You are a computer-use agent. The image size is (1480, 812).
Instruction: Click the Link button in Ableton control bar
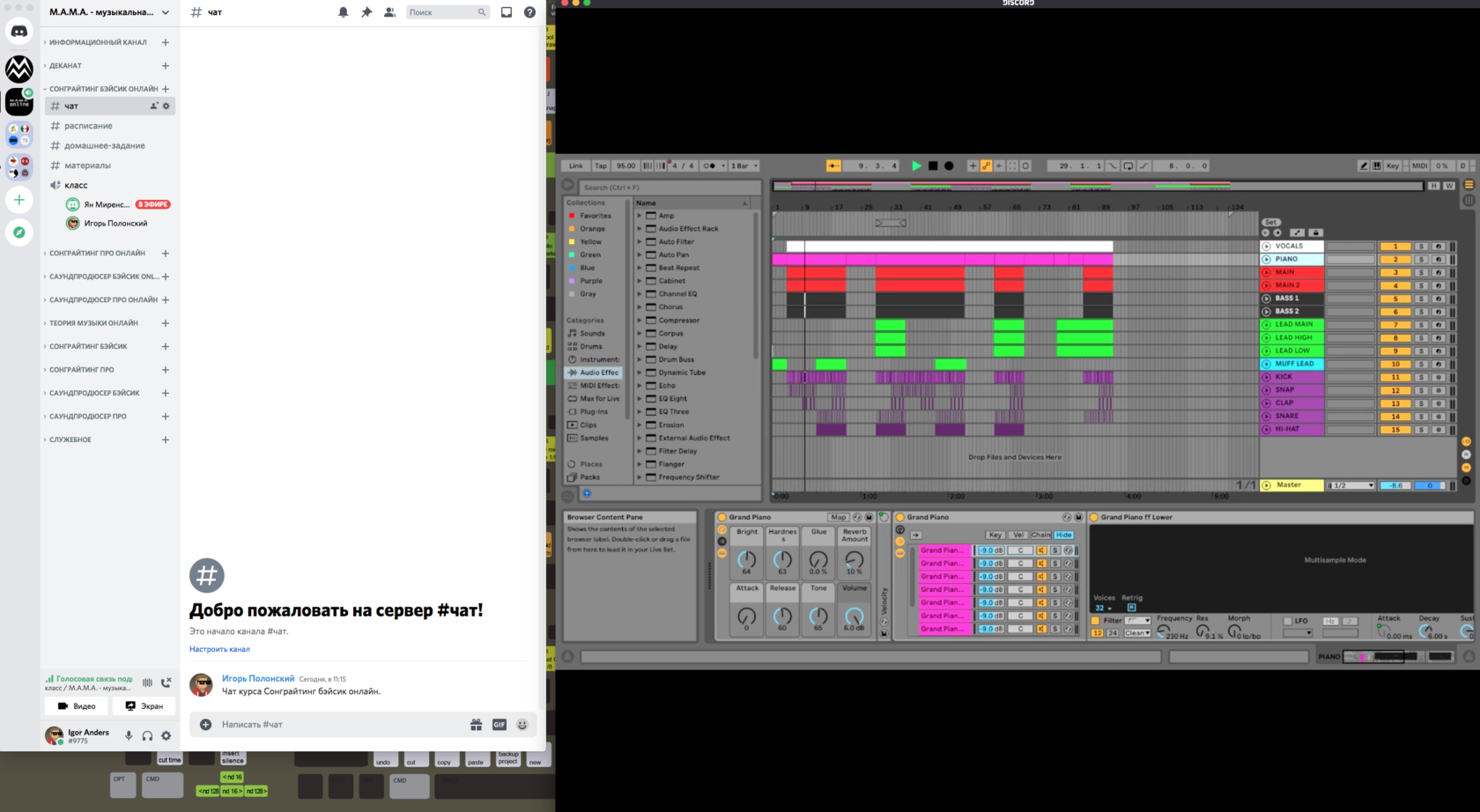[x=575, y=166]
